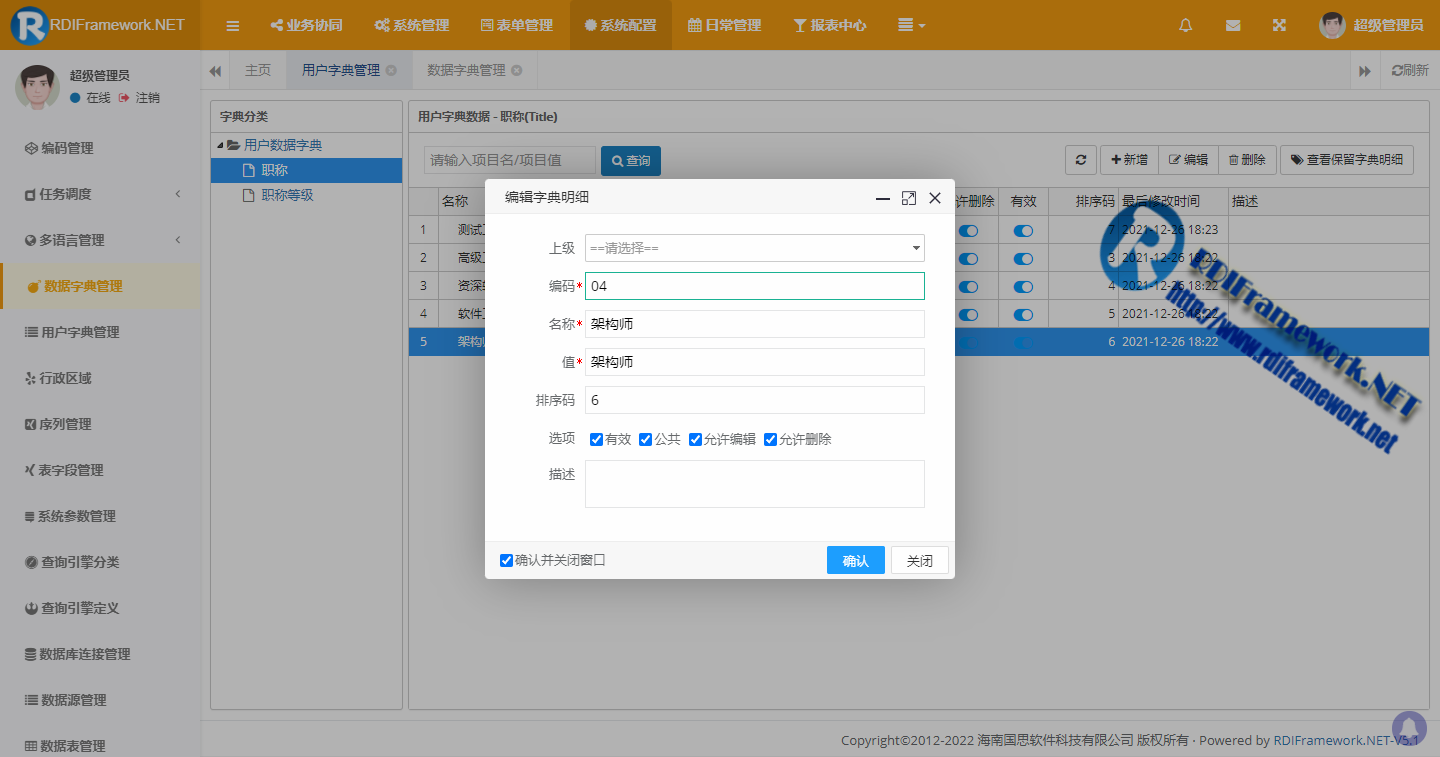1440x757 pixels.
Task: Open the 业务协同 top menu
Action: (x=306, y=25)
